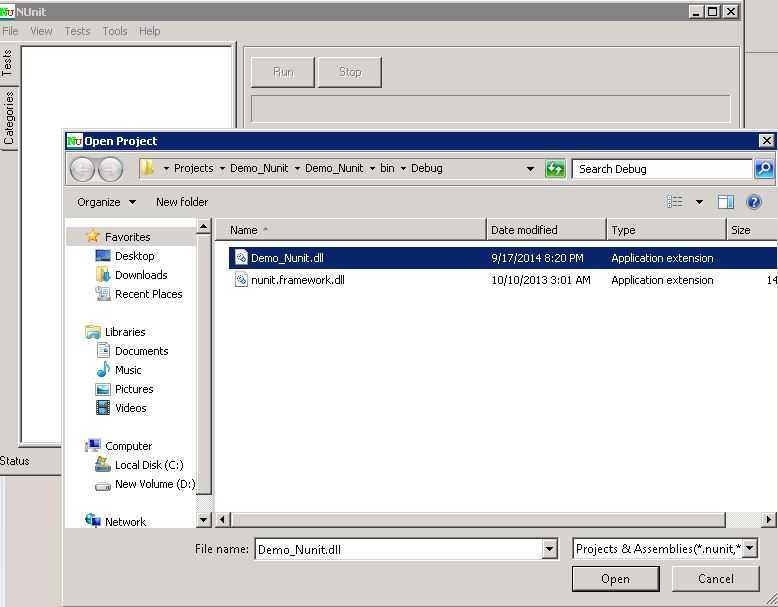Open the Projects & Assemblies filter dropdown
778x607 pixels.
[x=750, y=548]
